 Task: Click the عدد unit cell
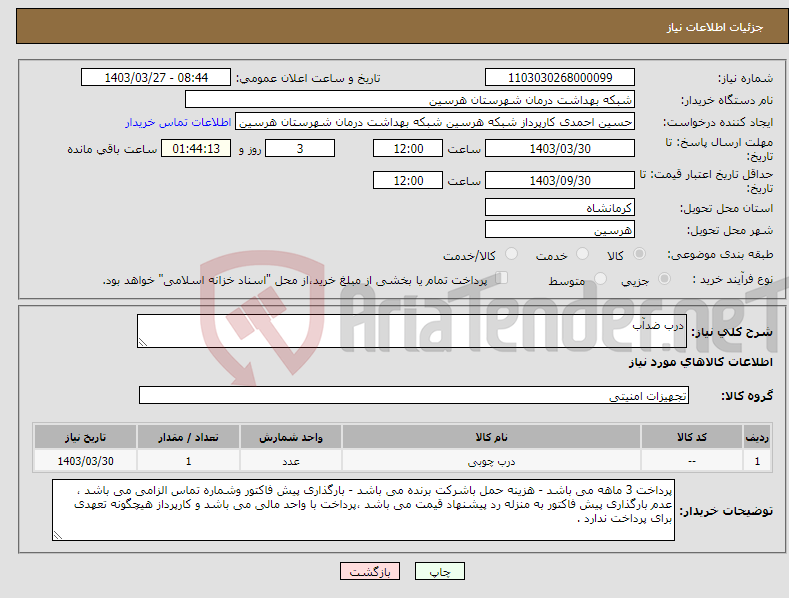(x=291, y=461)
